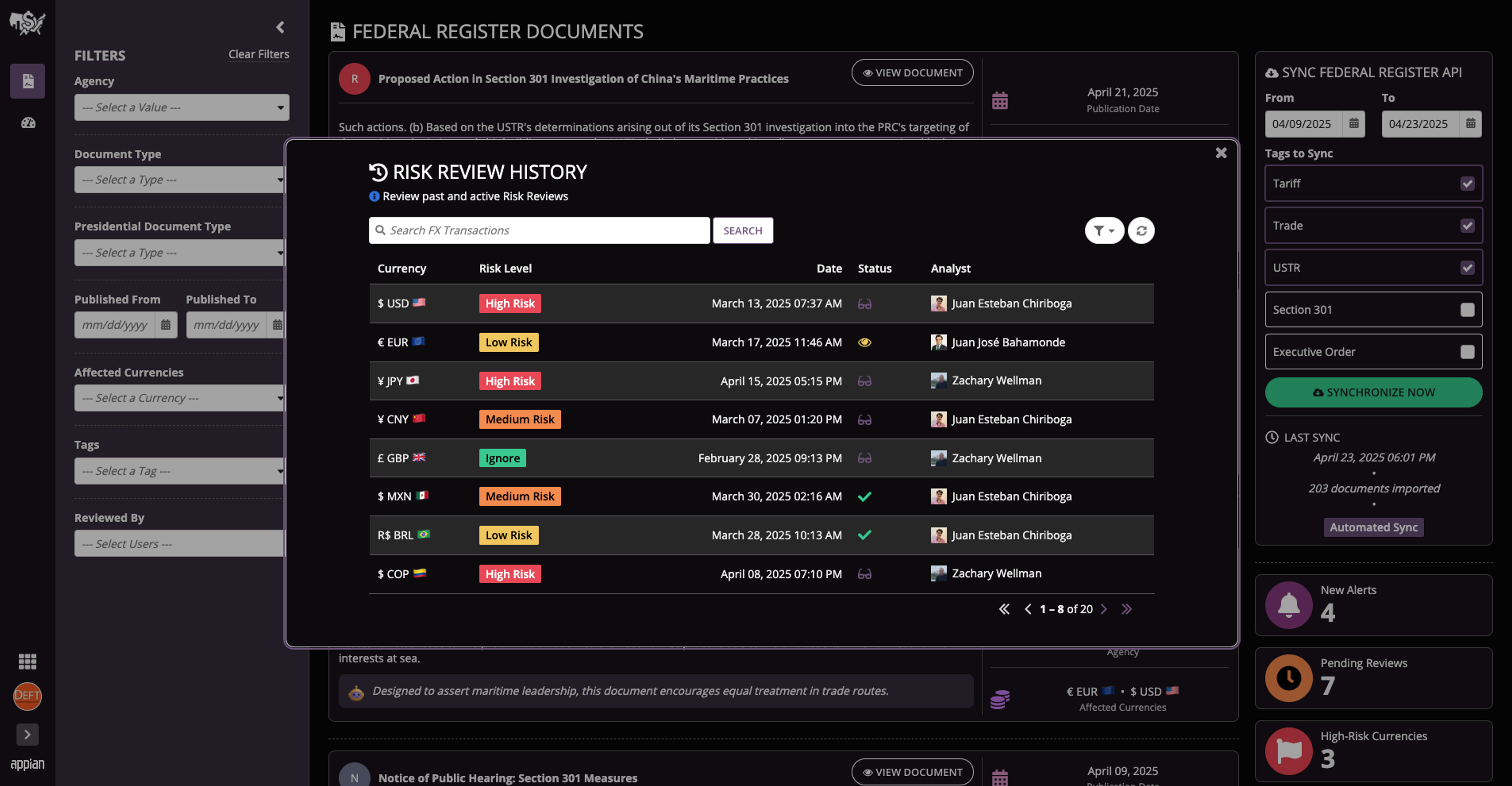Go to the last page of results
1512x786 pixels.
(x=1126, y=609)
